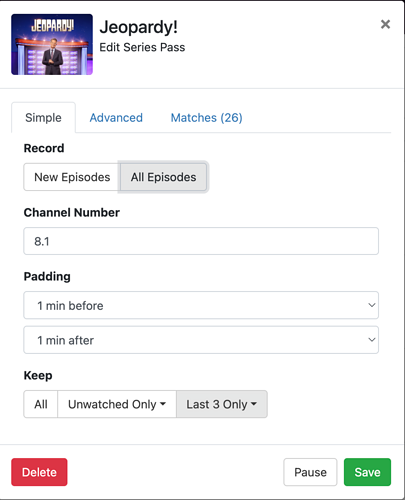Close the Edit Series Pass dialog
Viewport: 405px width, 500px height.
pyautogui.click(x=385, y=24)
